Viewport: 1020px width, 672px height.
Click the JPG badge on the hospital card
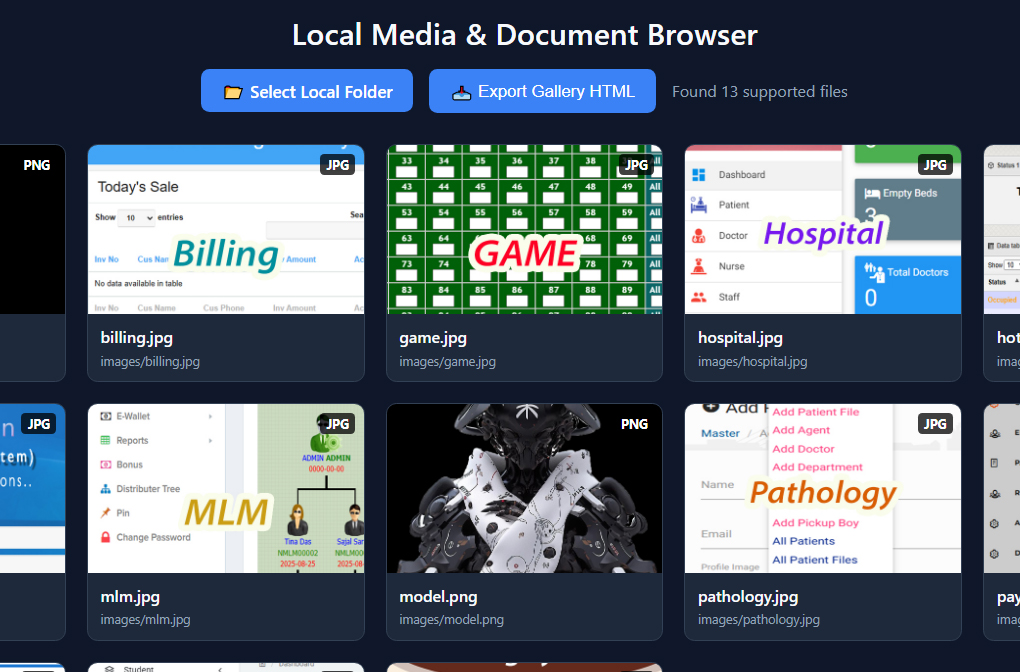935,165
